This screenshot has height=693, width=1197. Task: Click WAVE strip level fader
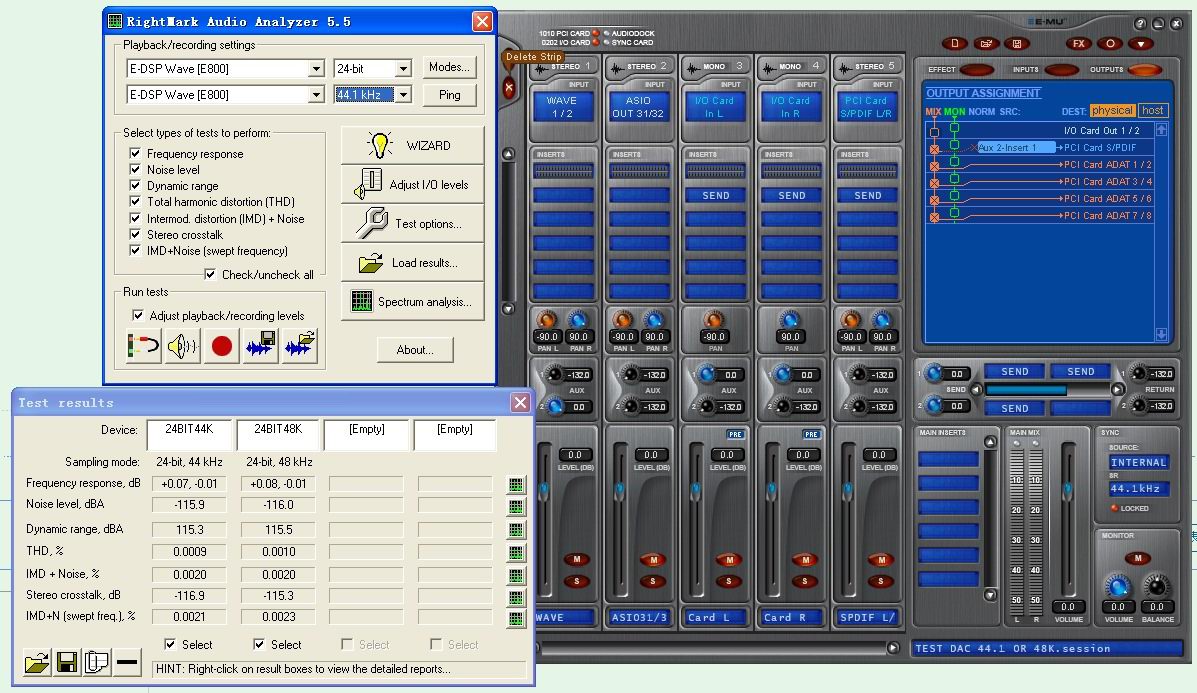click(x=544, y=489)
